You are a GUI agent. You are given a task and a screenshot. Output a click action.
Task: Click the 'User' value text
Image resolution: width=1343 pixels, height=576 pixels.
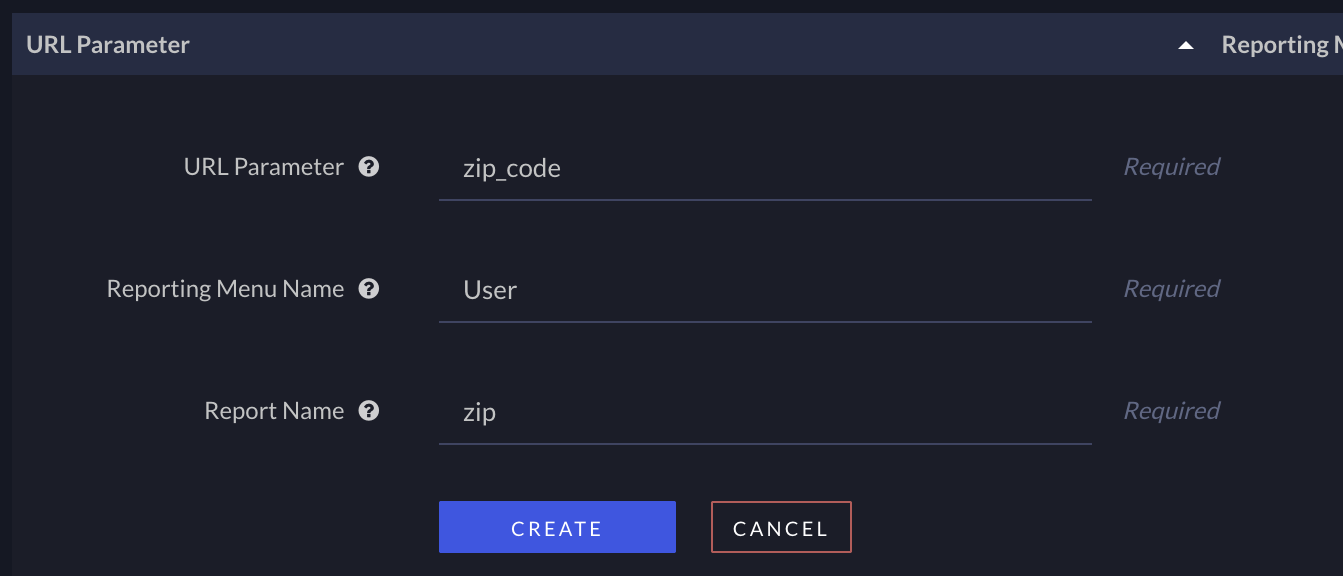(x=490, y=291)
